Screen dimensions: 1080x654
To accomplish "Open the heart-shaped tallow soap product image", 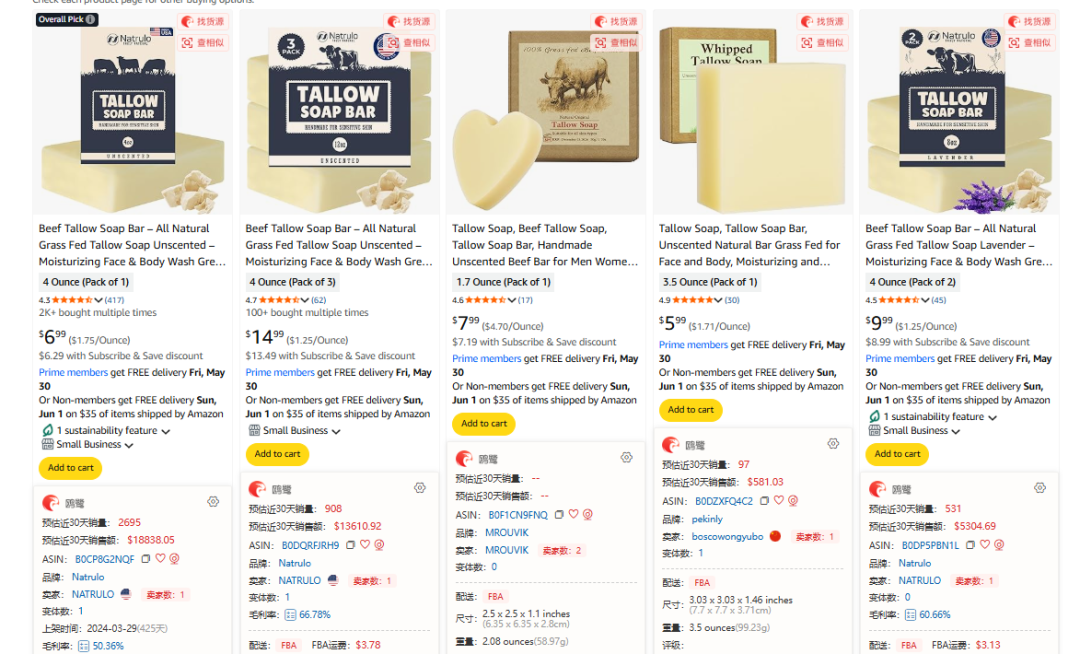I will tap(546, 114).
